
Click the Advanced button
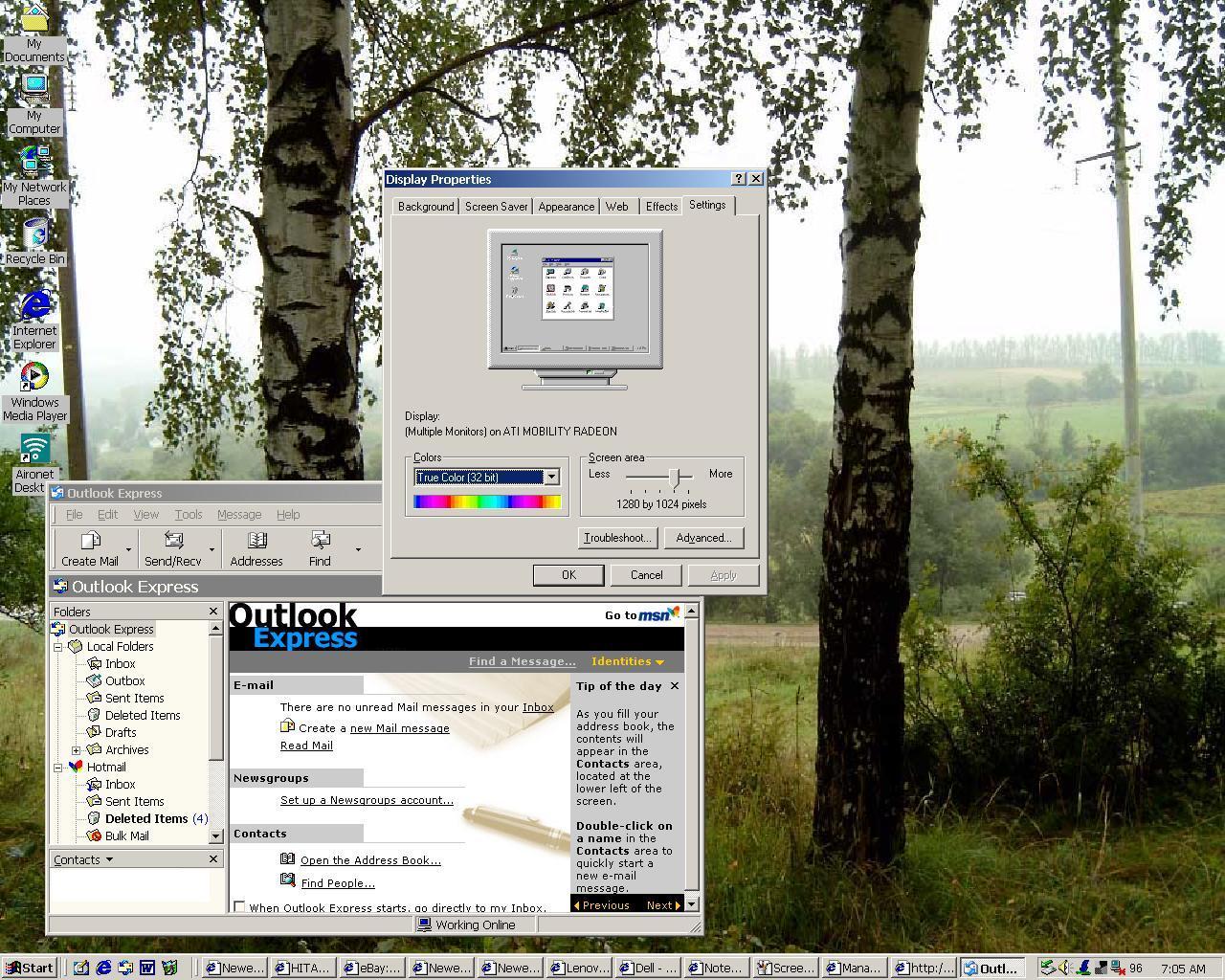(703, 538)
